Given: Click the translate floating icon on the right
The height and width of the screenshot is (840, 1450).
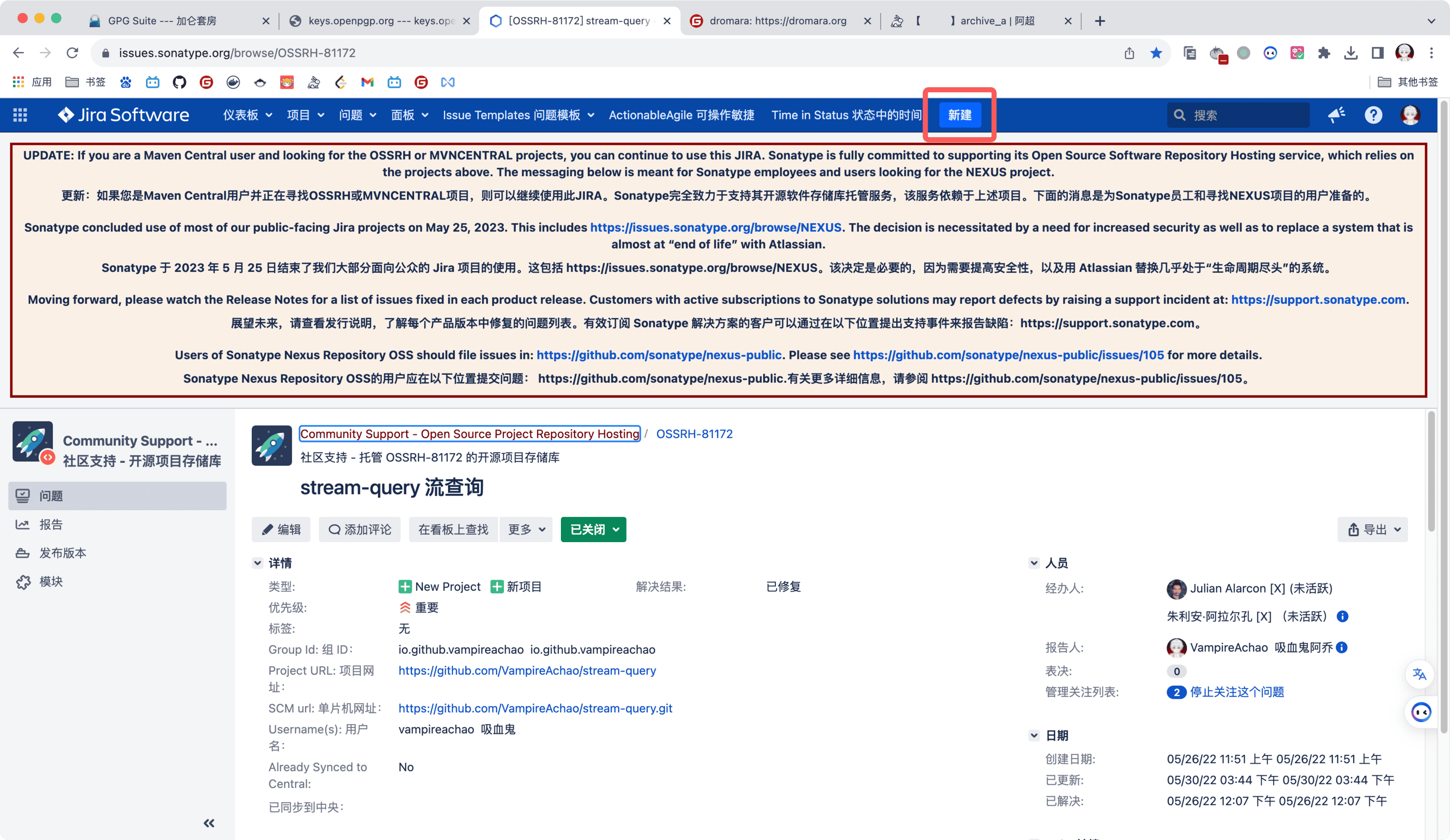Looking at the screenshot, I should [1420, 674].
